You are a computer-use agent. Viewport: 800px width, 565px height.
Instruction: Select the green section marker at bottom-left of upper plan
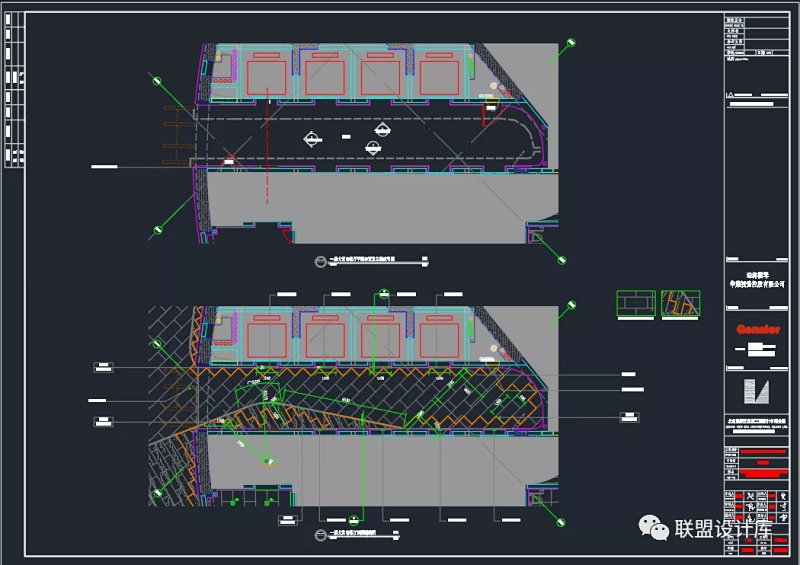point(158,231)
